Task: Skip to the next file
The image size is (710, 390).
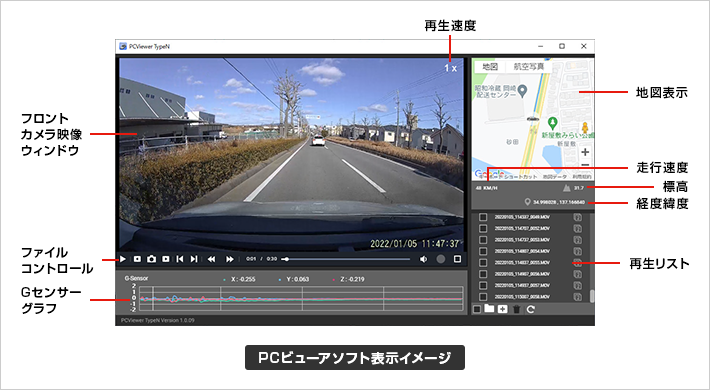Action: pyautogui.click(x=194, y=259)
